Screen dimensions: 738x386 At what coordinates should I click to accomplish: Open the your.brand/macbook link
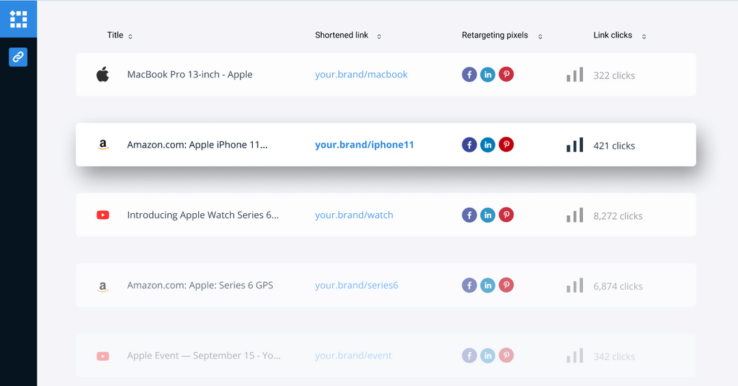point(361,74)
